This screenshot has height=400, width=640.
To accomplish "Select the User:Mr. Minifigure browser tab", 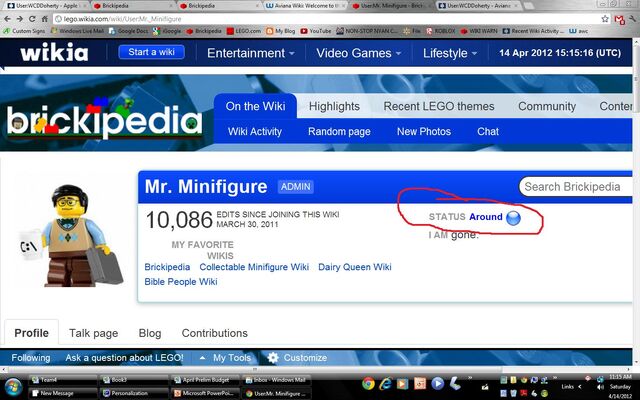I will 391,6.
